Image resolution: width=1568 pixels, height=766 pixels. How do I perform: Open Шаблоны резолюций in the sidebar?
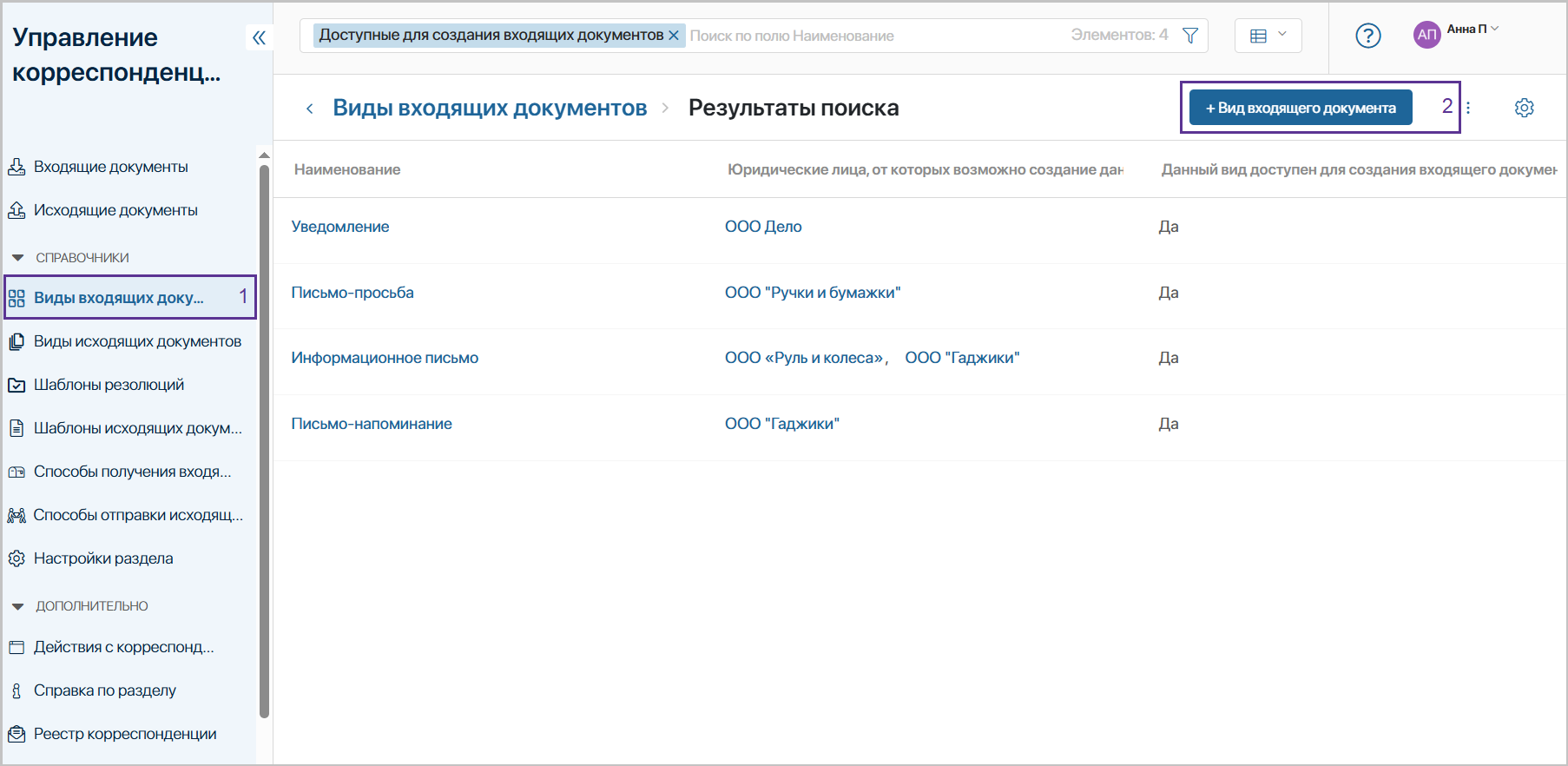(x=109, y=385)
